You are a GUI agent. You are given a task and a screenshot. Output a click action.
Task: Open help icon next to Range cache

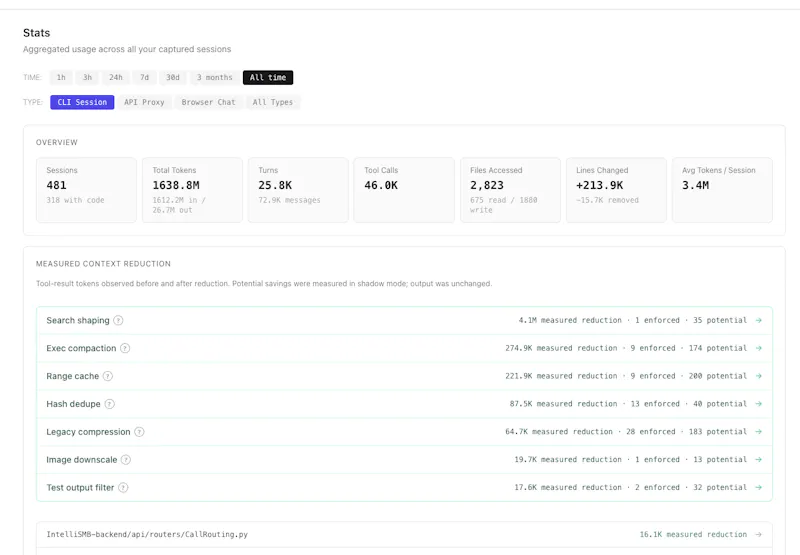point(108,376)
